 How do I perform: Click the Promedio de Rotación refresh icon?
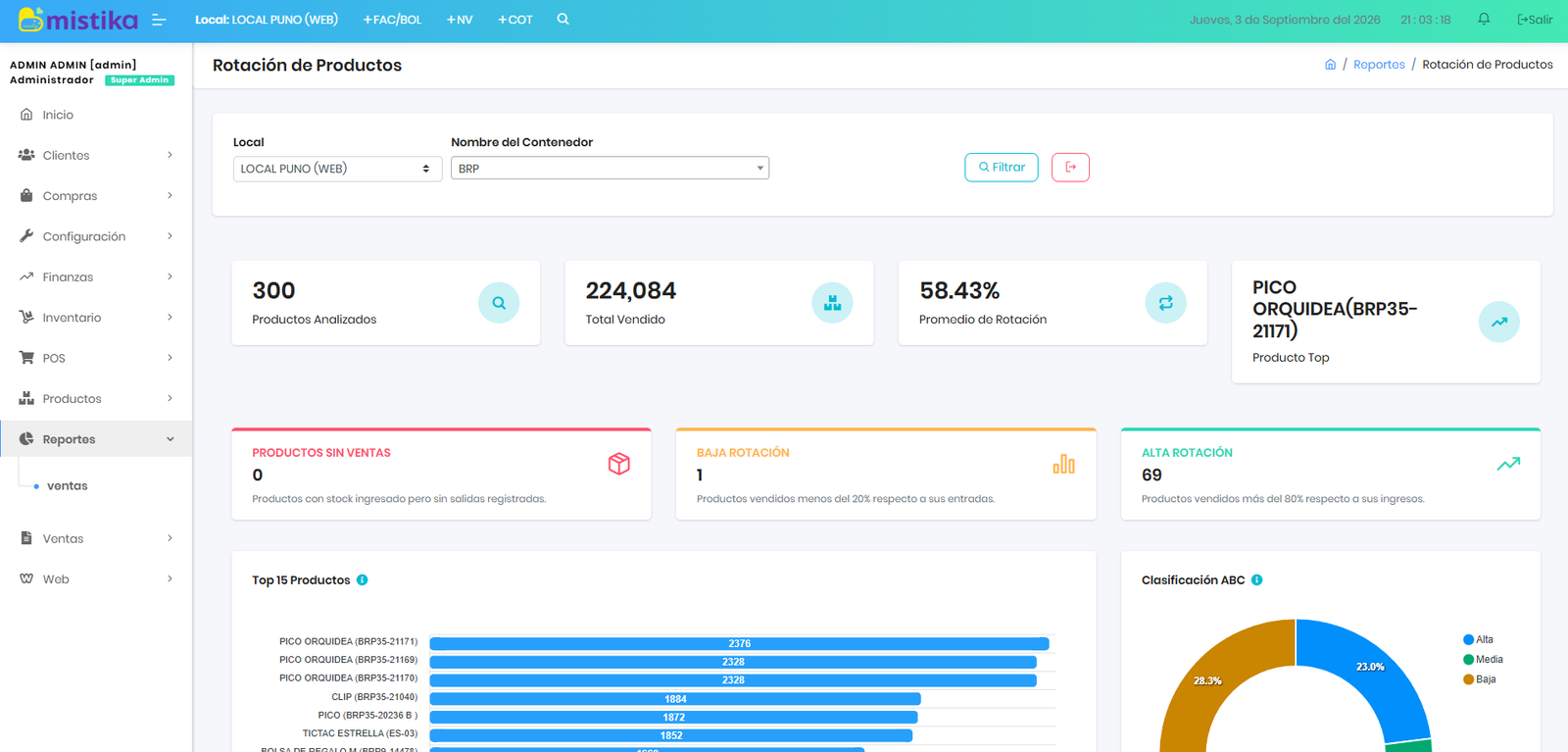coord(1165,303)
